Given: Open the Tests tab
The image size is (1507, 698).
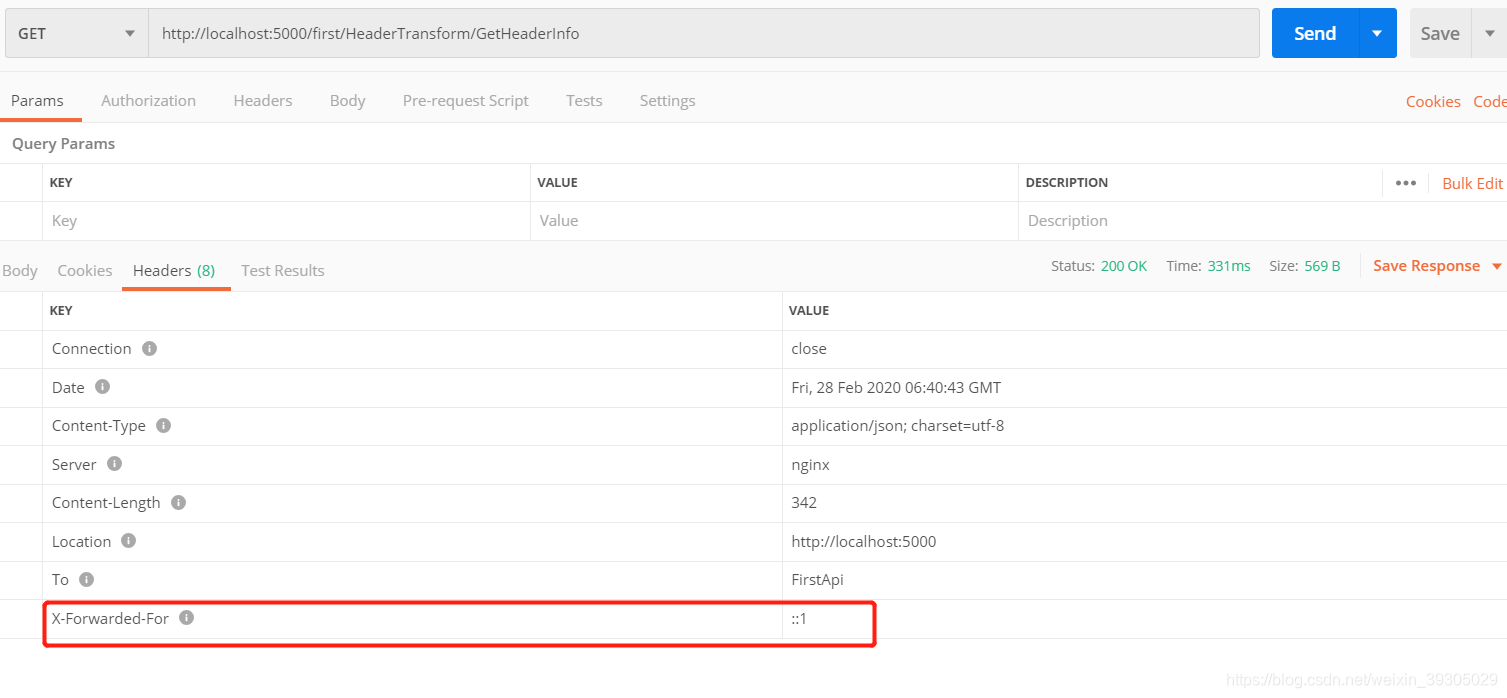Looking at the screenshot, I should point(584,100).
